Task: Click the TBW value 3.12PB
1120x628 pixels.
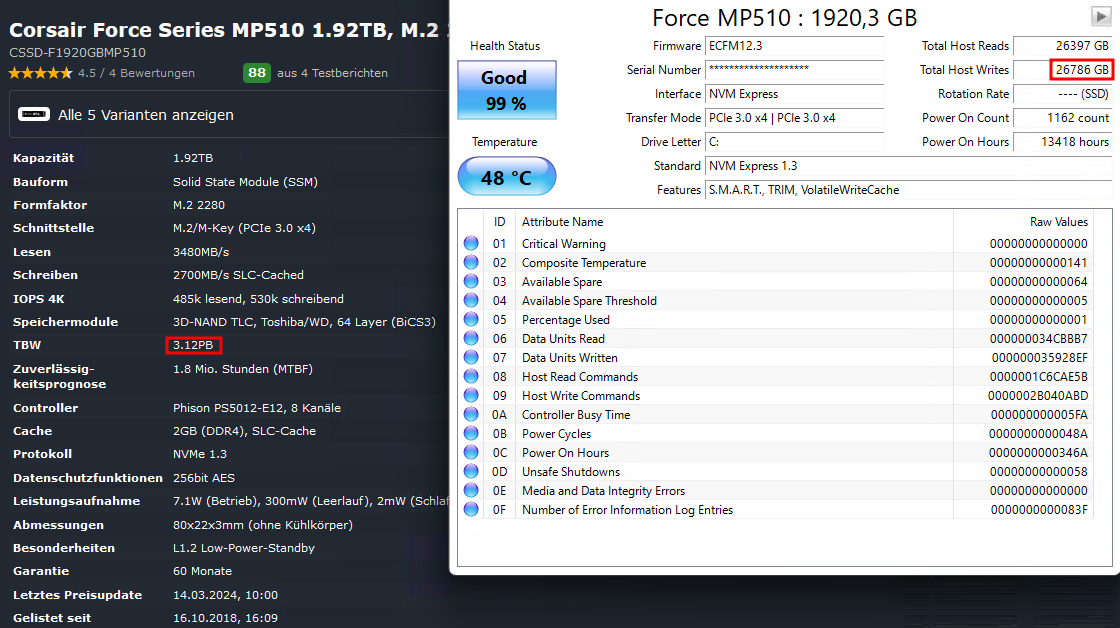Action: 193,345
